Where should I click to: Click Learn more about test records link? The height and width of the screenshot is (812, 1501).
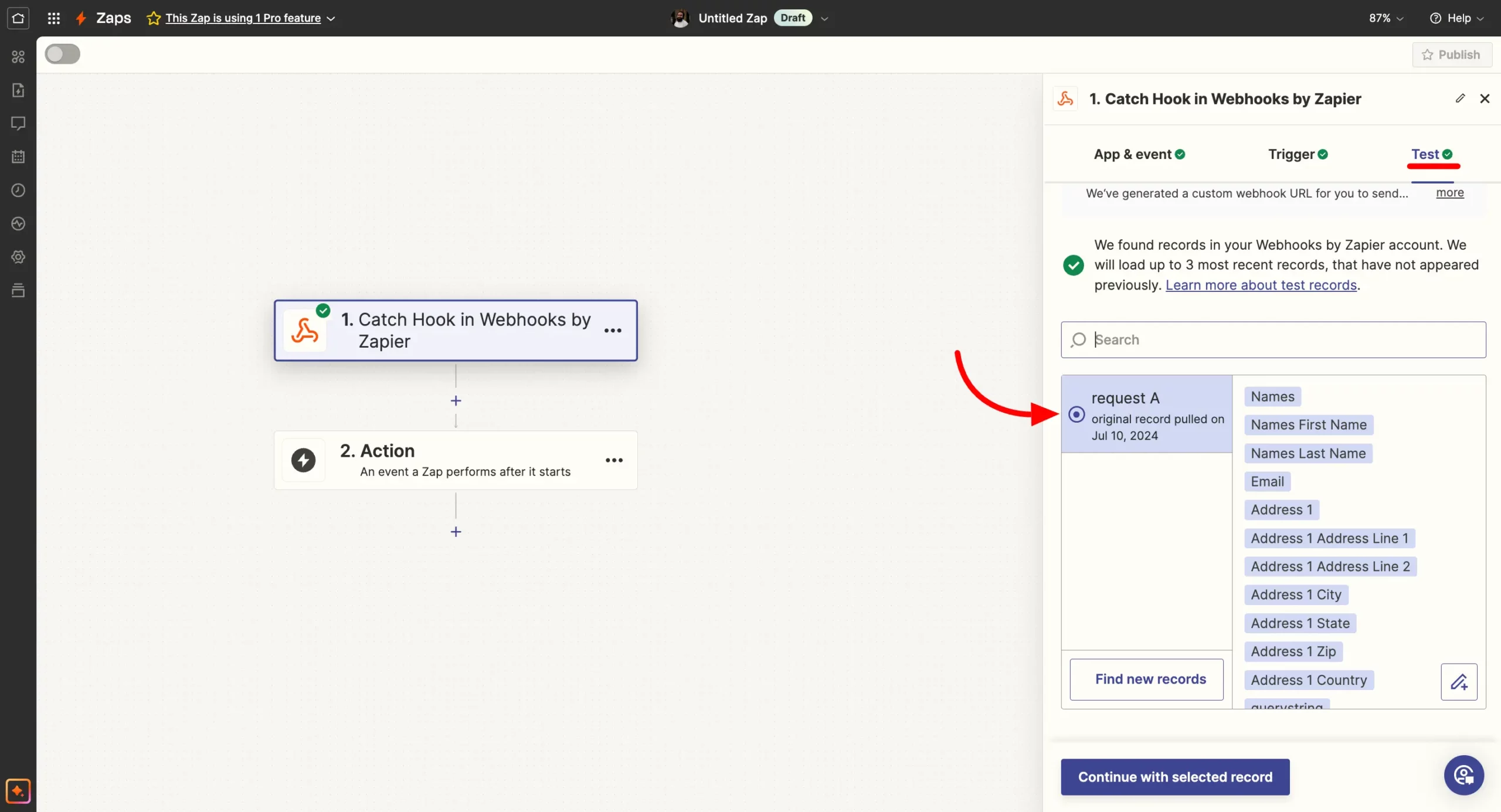coord(1261,285)
